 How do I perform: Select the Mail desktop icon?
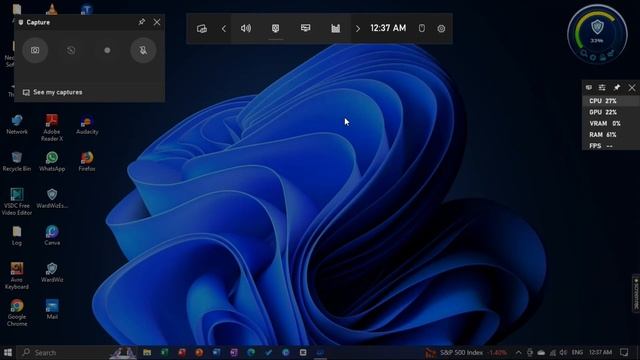click(x=52, y=309)
